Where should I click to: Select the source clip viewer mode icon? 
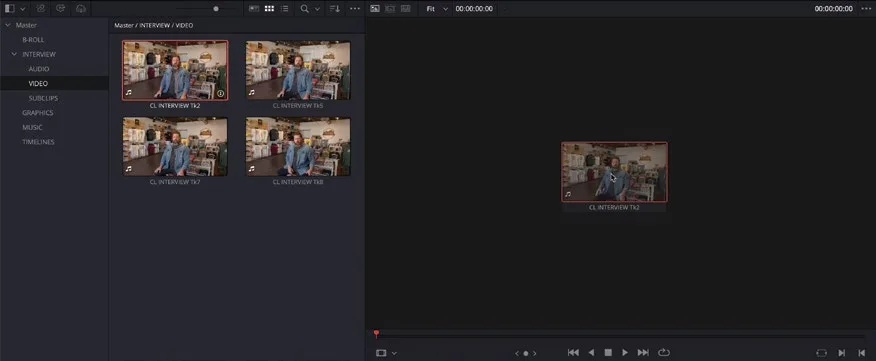375,8
